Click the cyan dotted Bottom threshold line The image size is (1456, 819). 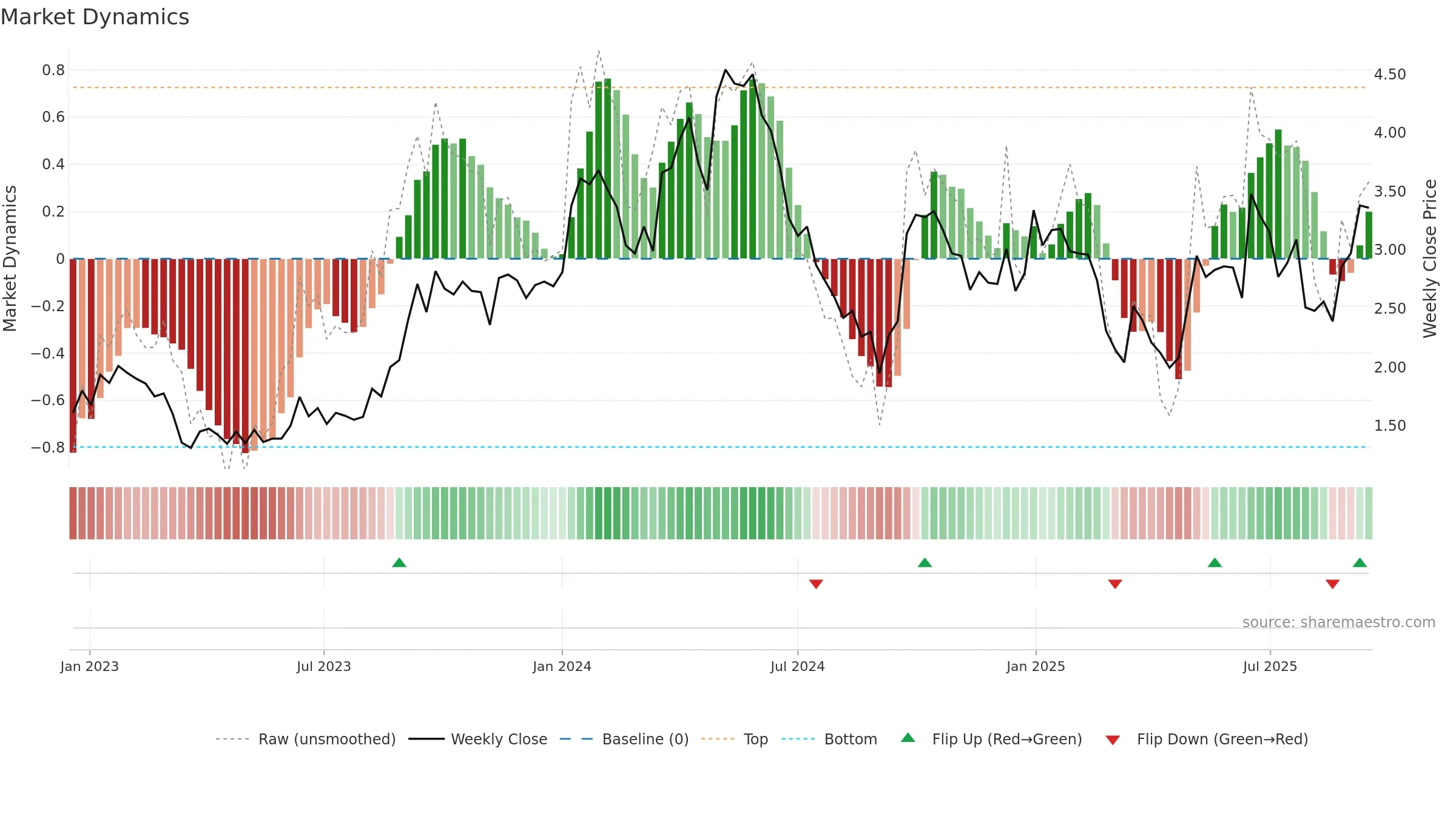click(719, 447)
